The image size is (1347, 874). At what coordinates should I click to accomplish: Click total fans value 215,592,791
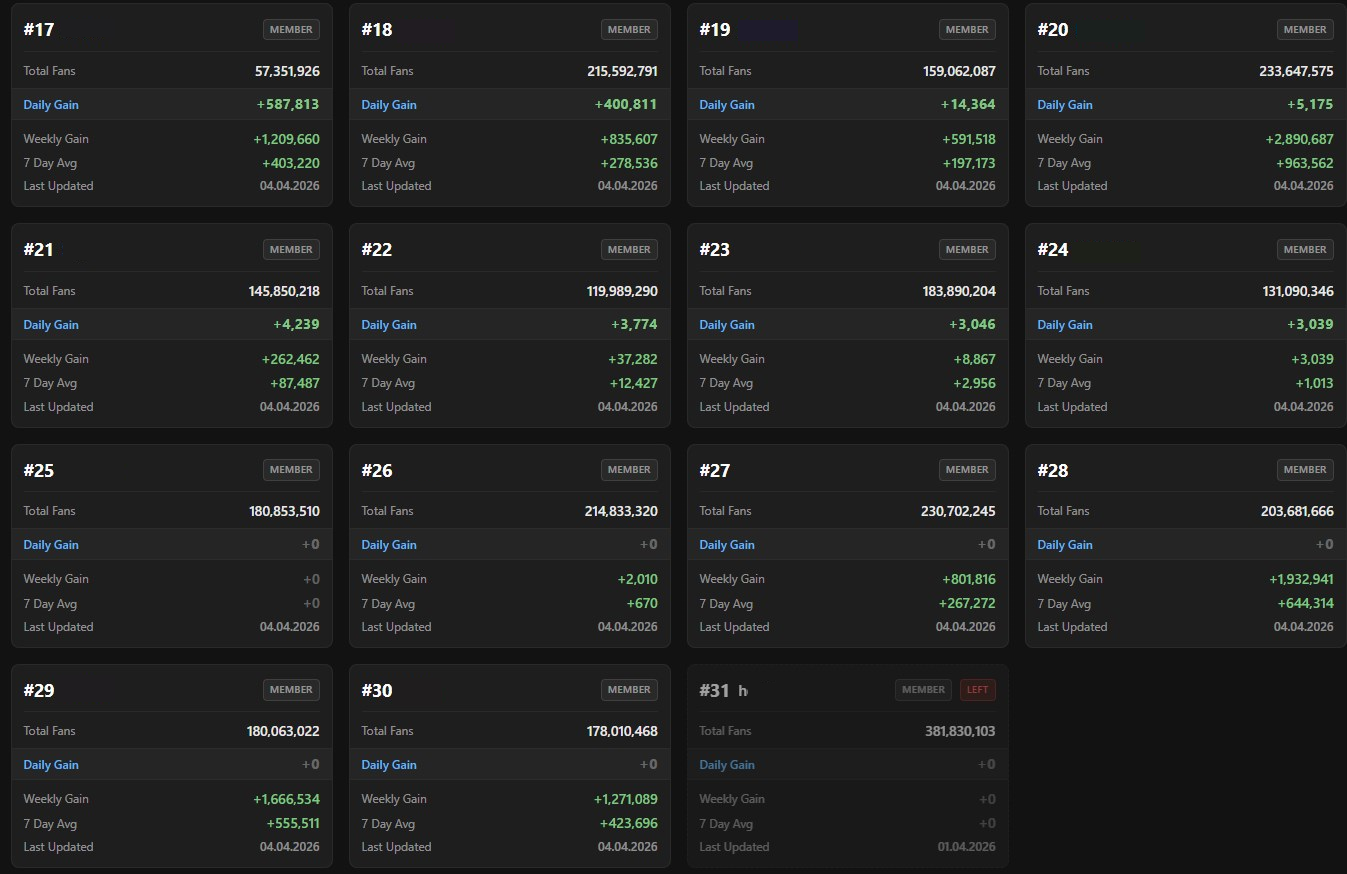[623, 71]
